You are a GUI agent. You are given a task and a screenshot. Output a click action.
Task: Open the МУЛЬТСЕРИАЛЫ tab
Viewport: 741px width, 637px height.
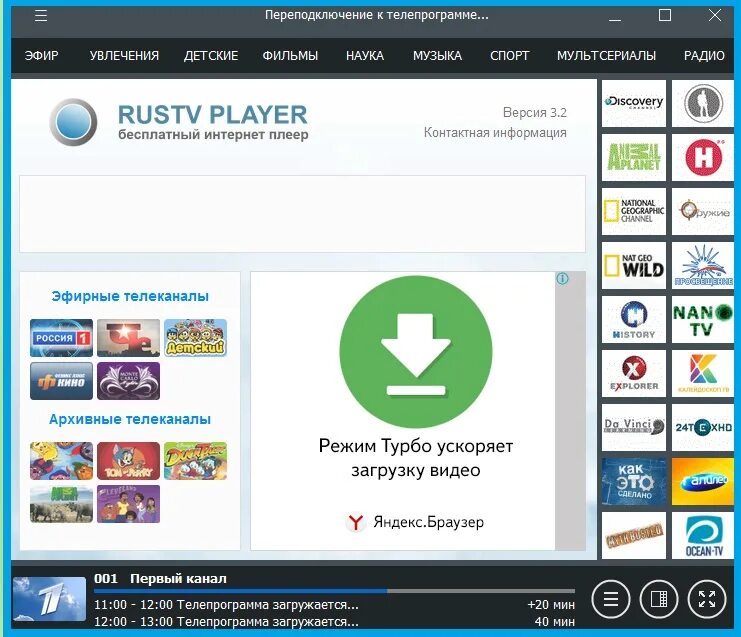[606, 56]
